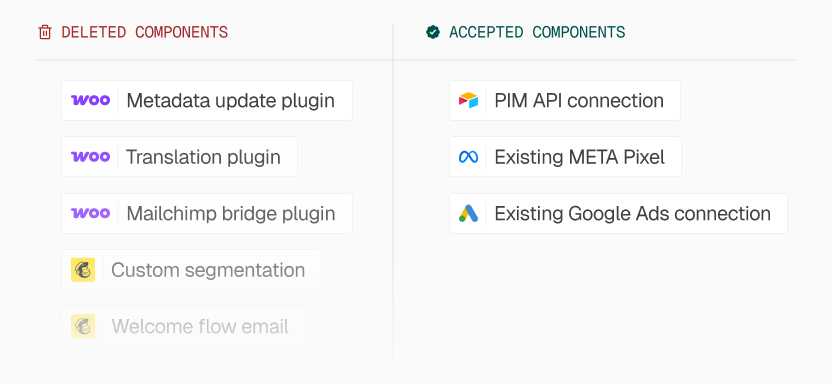Viewport: 832px width, 384px height.
Task: Click the Mailchimp icon on Custom segmentation
Action: (83, 269)
